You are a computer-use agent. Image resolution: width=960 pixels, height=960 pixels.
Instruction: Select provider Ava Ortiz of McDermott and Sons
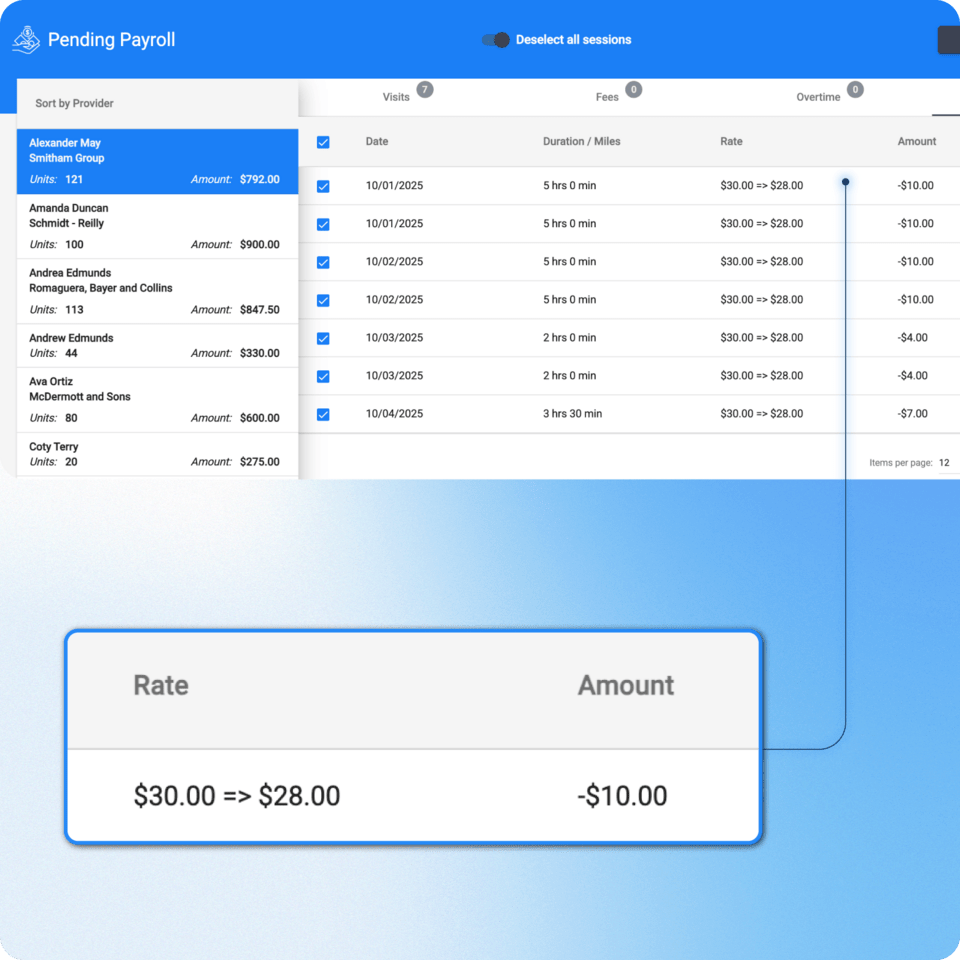click(x=157, y=396)
